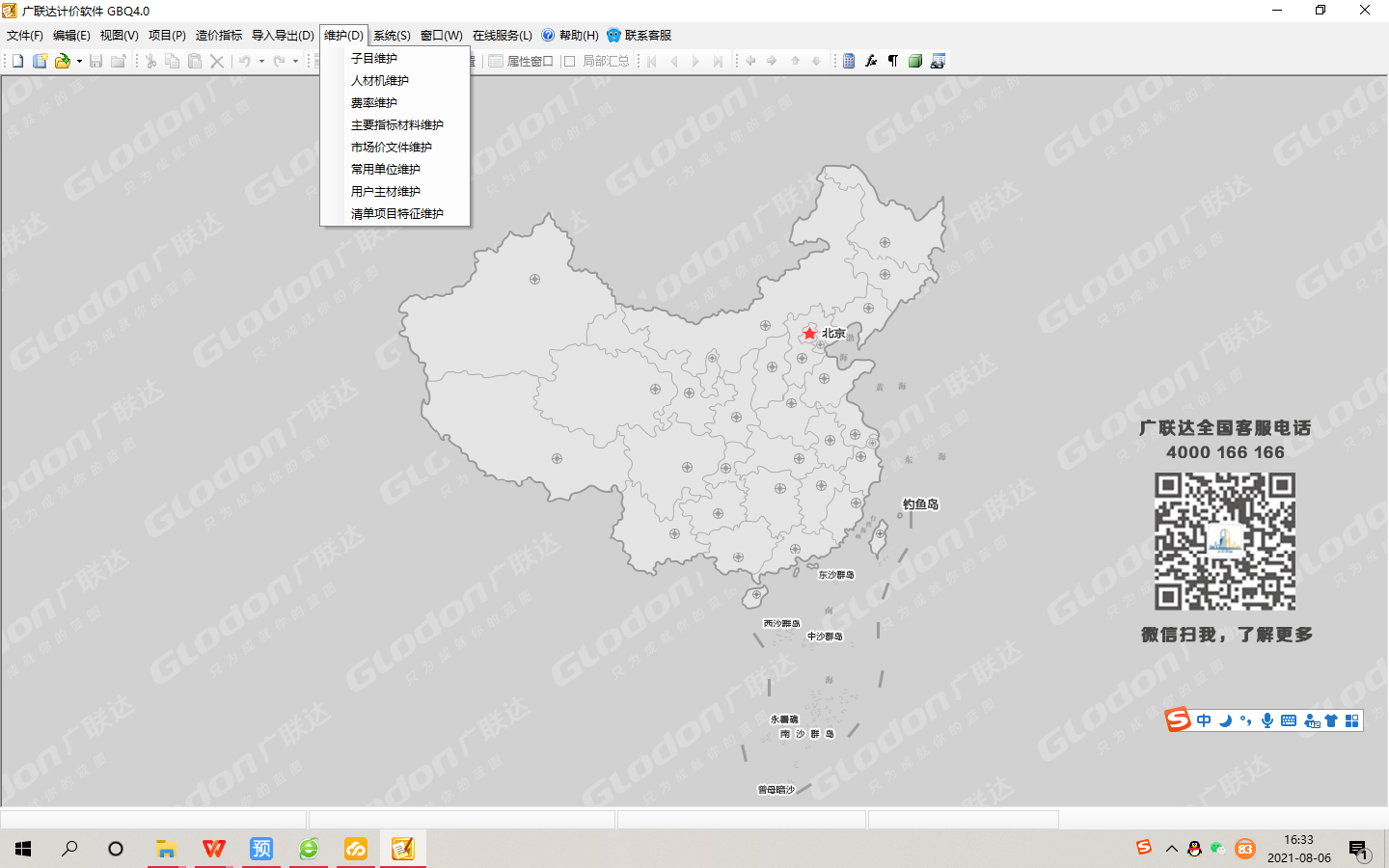Open the Calculator toolbar icon

click(x=849, y=61)
